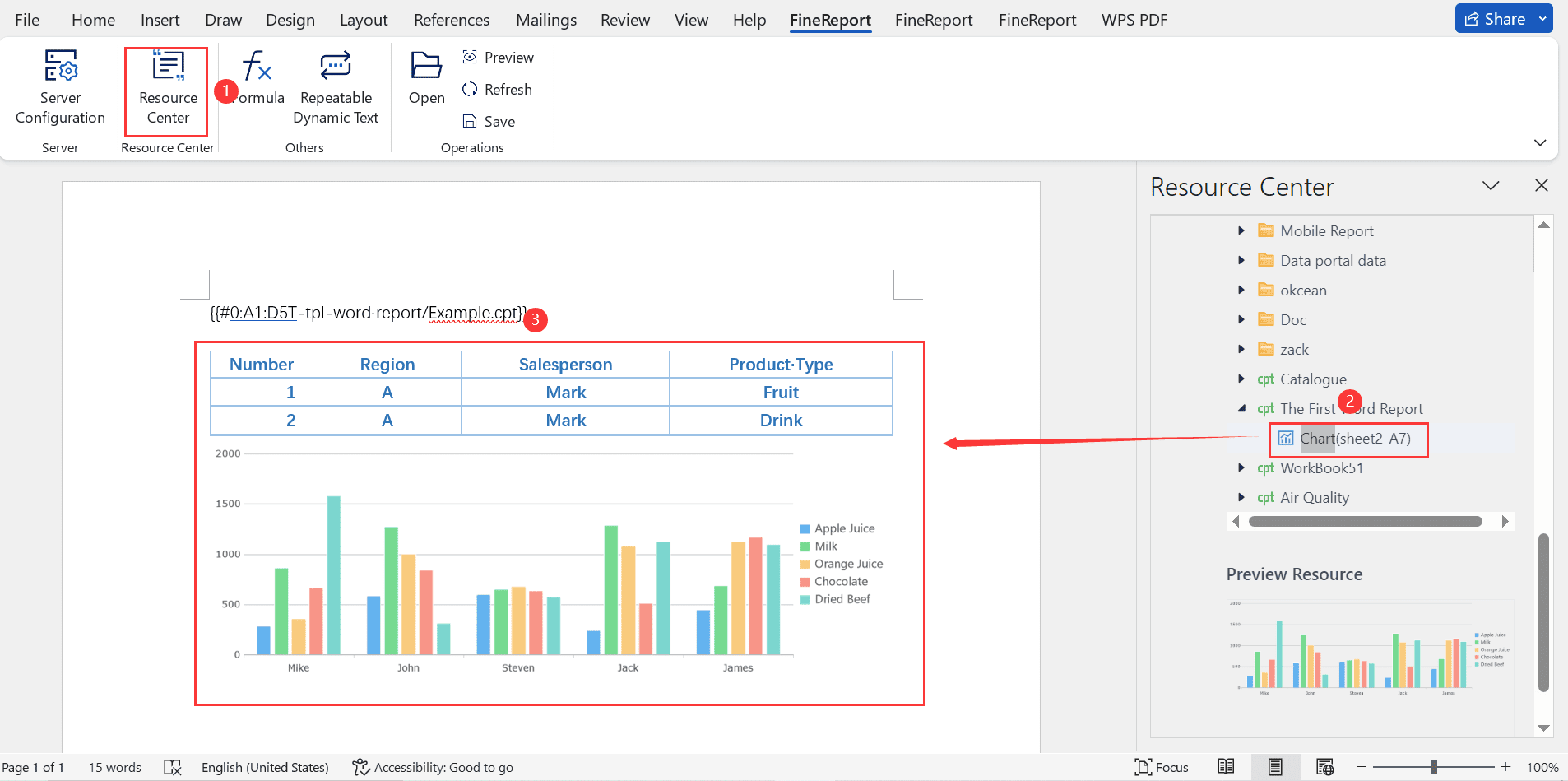This screenshot has height=781, width=1568.
Task: Select the okcean folder icon
Action: tap(1266, 291)
